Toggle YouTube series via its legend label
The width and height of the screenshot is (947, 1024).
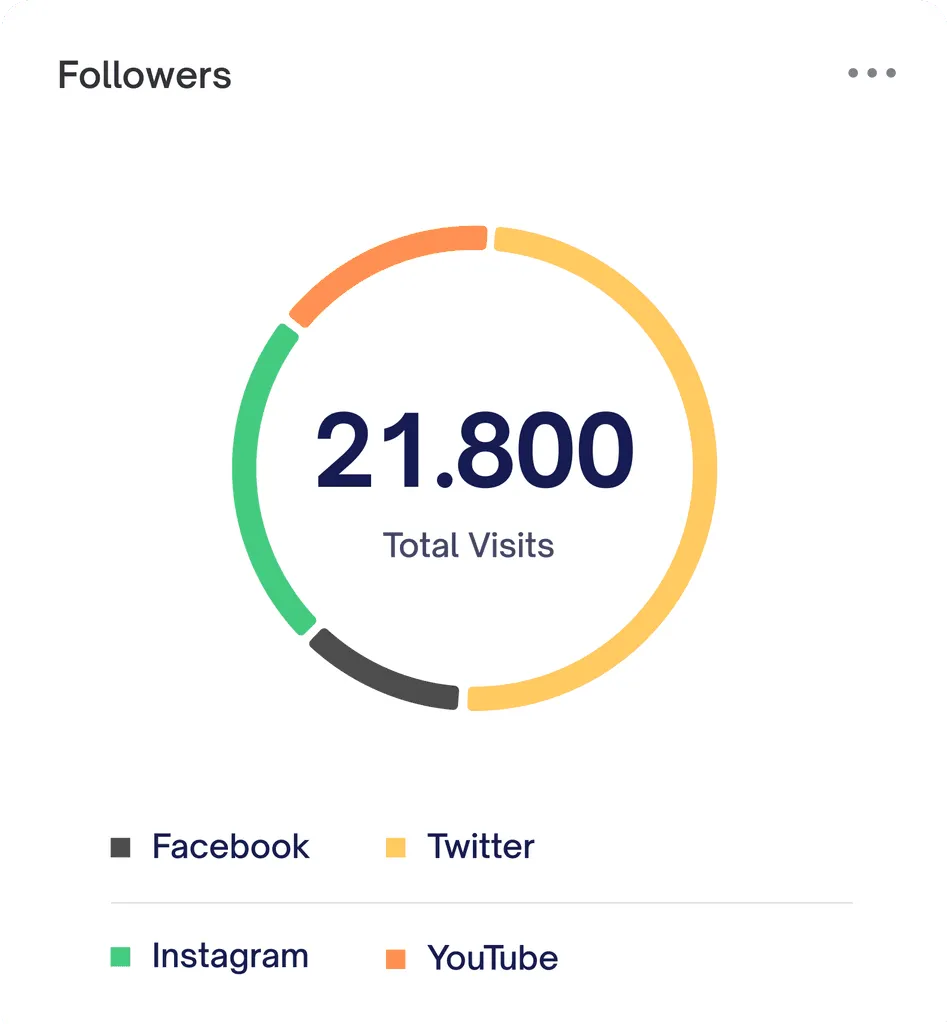pos(493,958)
